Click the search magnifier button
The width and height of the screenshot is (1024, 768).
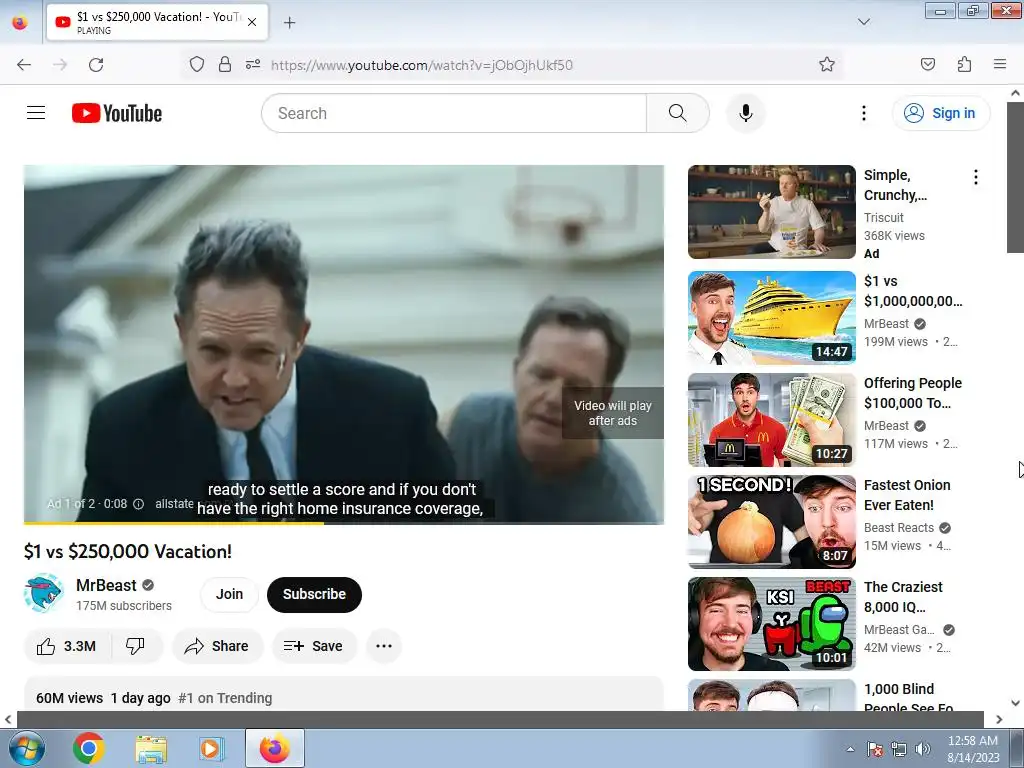(x=677, y=113)
